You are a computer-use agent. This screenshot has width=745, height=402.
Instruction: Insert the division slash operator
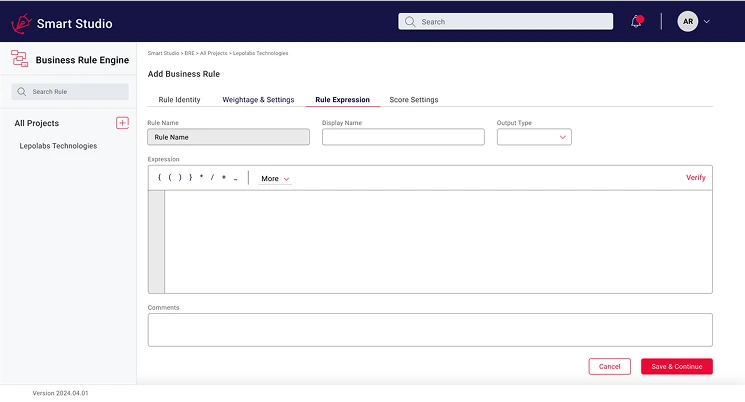click(x=212, y=178)
